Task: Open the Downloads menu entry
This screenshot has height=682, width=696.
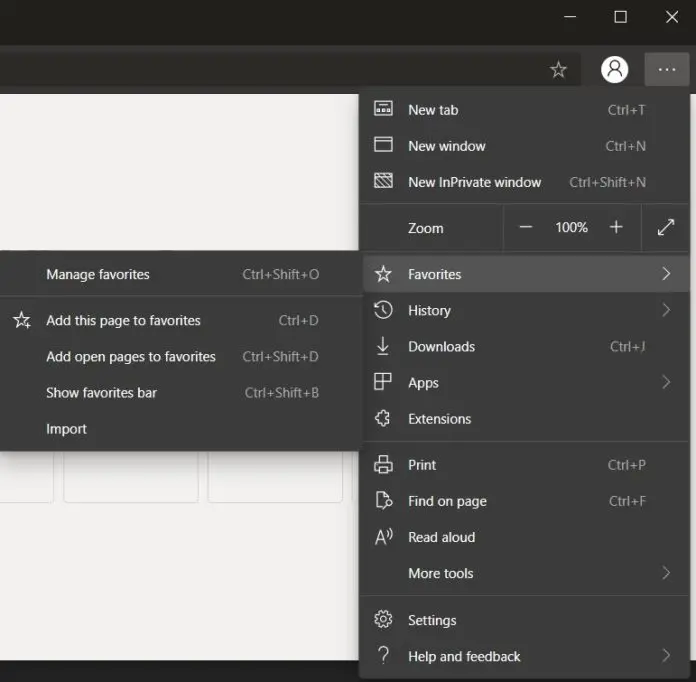Action: (524, 346)
